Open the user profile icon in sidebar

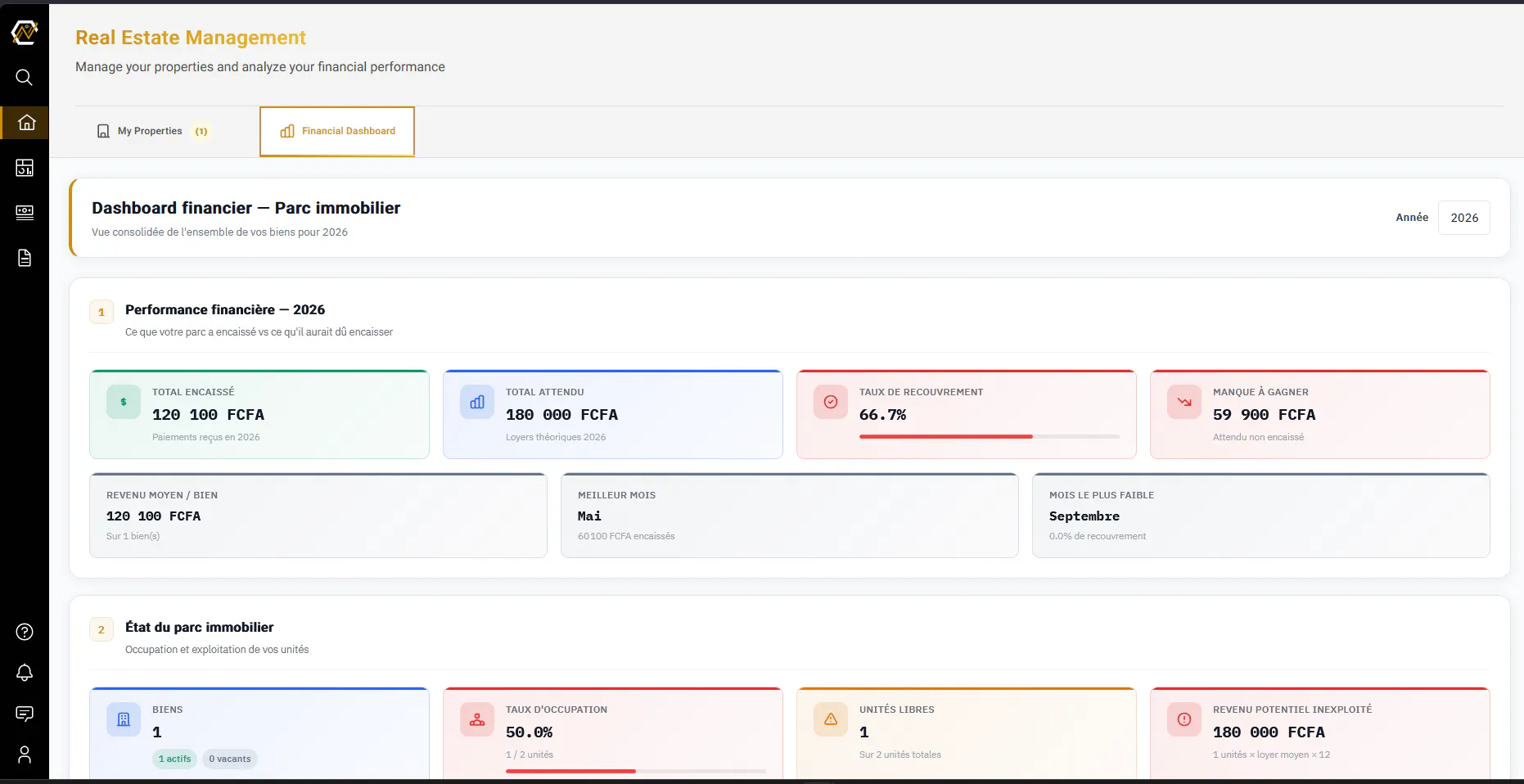click(x=25, y=755)
